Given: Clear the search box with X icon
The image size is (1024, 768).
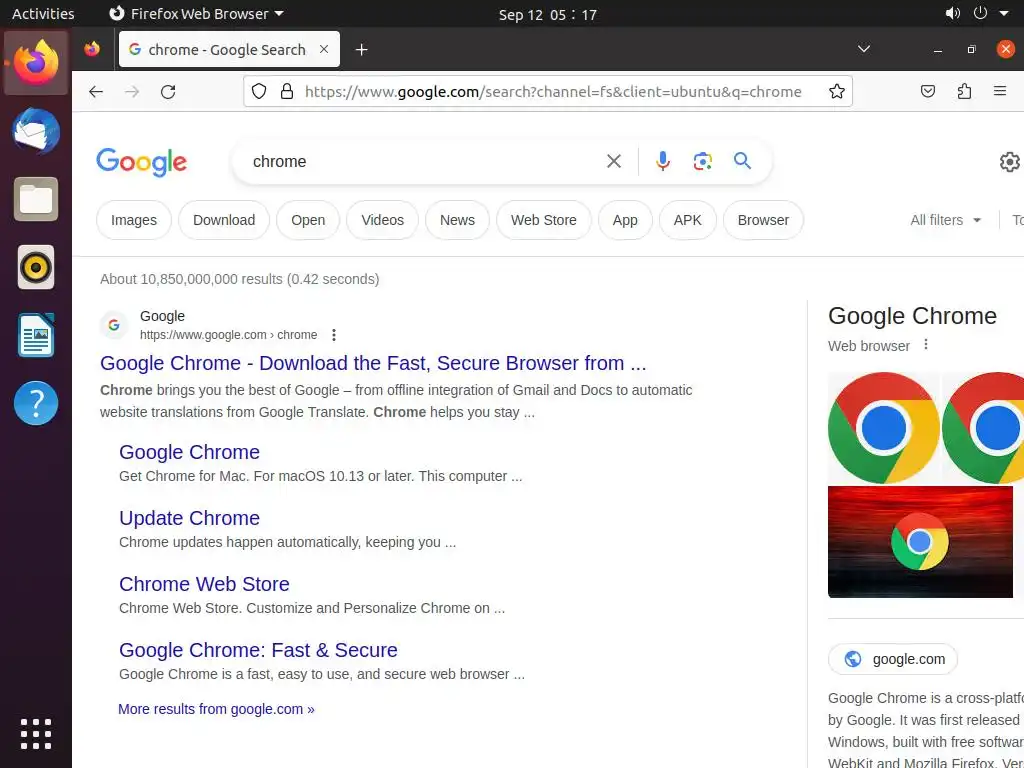Looking at the screenshot, I should [613, 161].
